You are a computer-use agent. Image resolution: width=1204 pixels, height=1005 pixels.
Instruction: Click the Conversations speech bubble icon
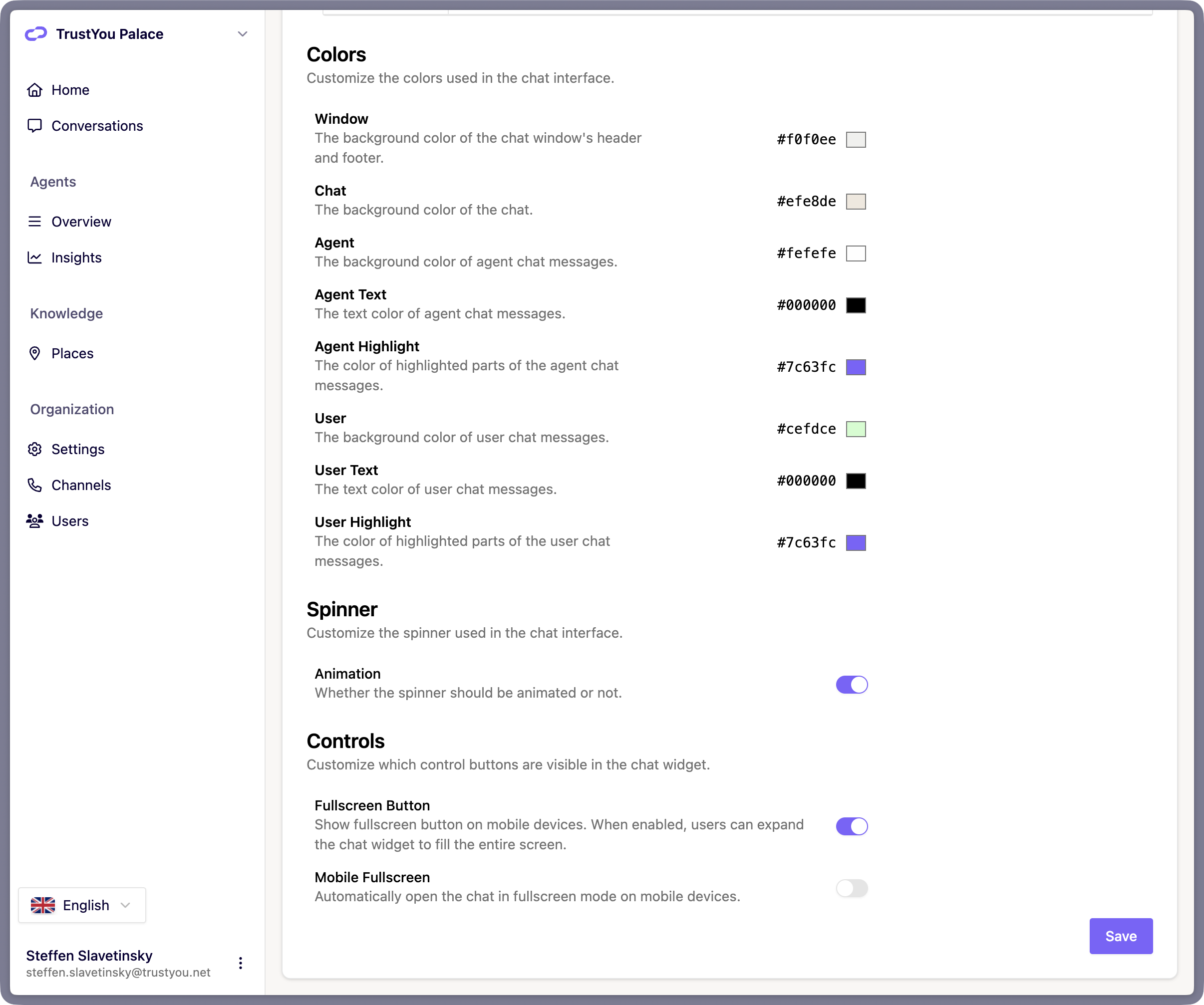(x=34, y=126)
